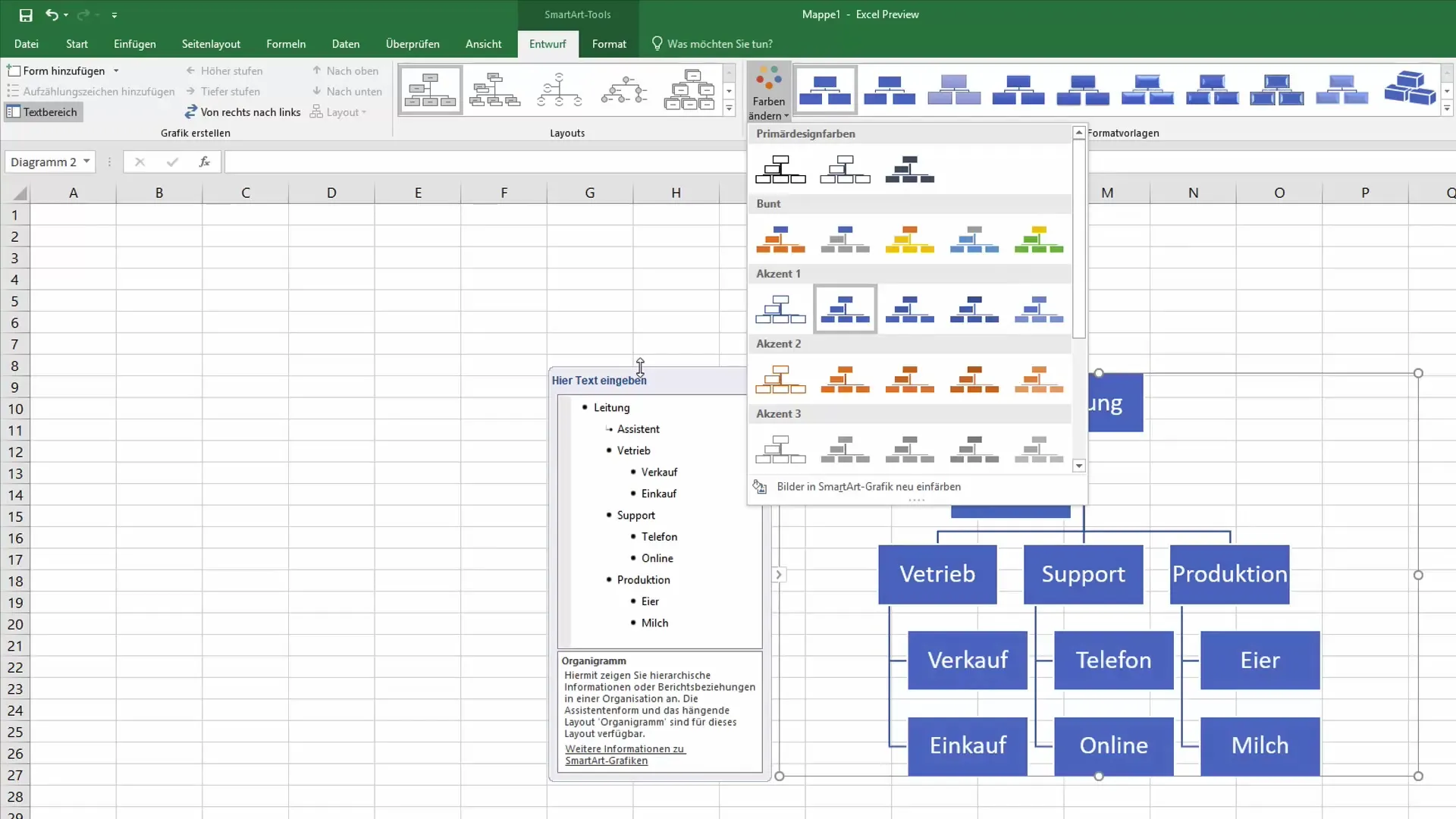Viewport: 1456px width, 819px height.
Task: Choose the first outlined Akzent 2 orange option
Action: tap(780, 379)
